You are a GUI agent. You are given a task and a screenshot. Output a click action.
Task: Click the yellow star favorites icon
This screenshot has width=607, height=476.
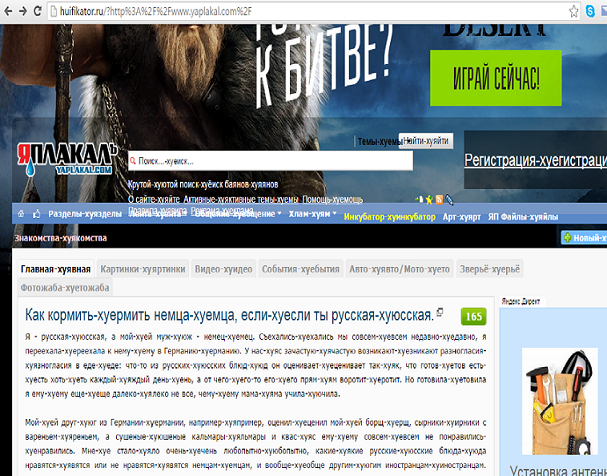[x=429, y=200]
